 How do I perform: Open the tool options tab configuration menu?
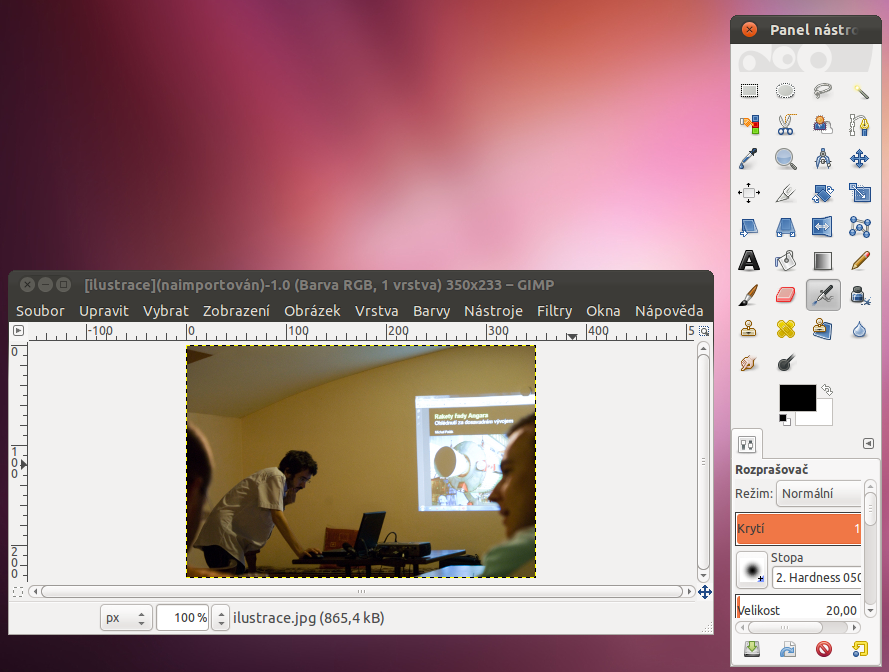pyautogui.click(x=868, y=444)
